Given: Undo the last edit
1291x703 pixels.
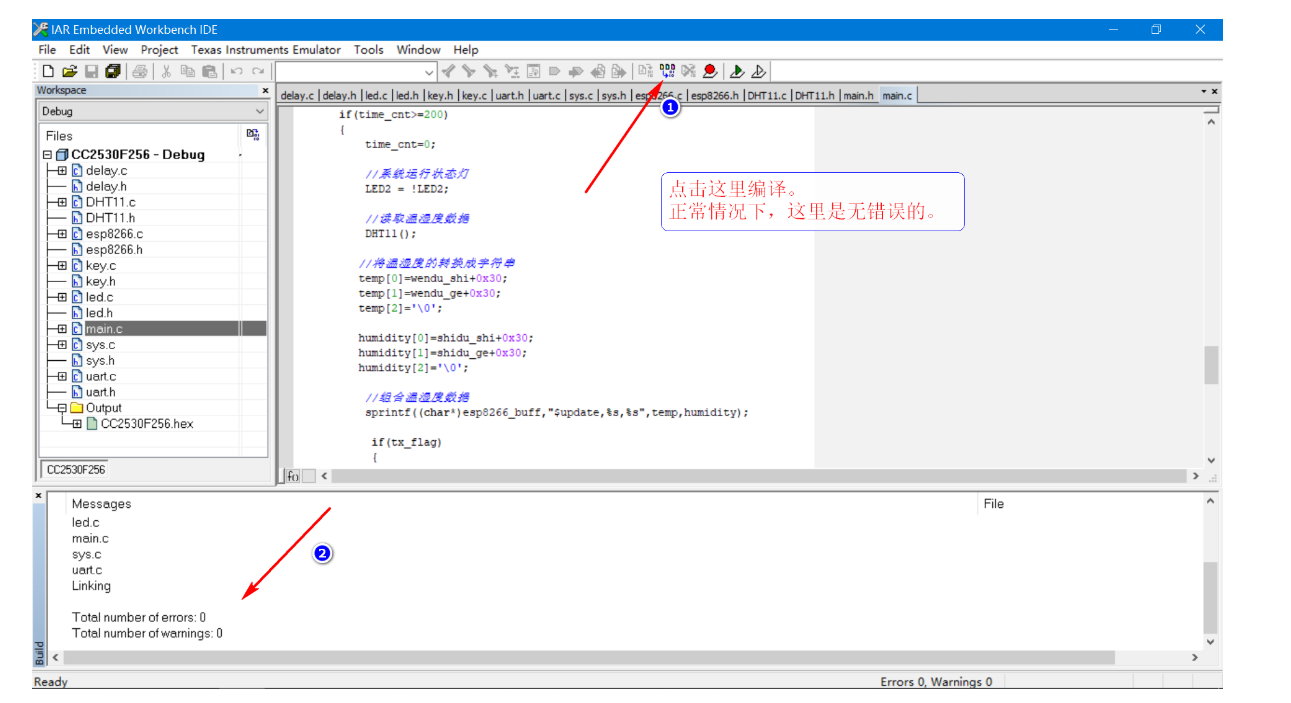Looking at the screenshot, I should [236, 71].
